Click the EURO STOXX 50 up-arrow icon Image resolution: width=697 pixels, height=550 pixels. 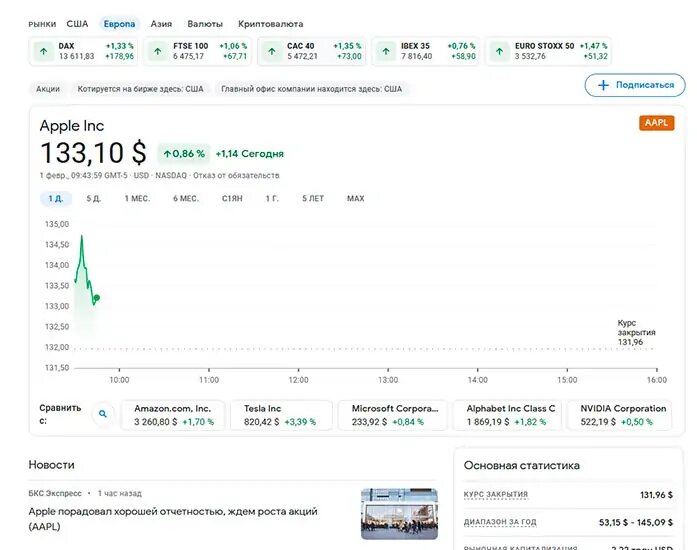tap(500, 51)
